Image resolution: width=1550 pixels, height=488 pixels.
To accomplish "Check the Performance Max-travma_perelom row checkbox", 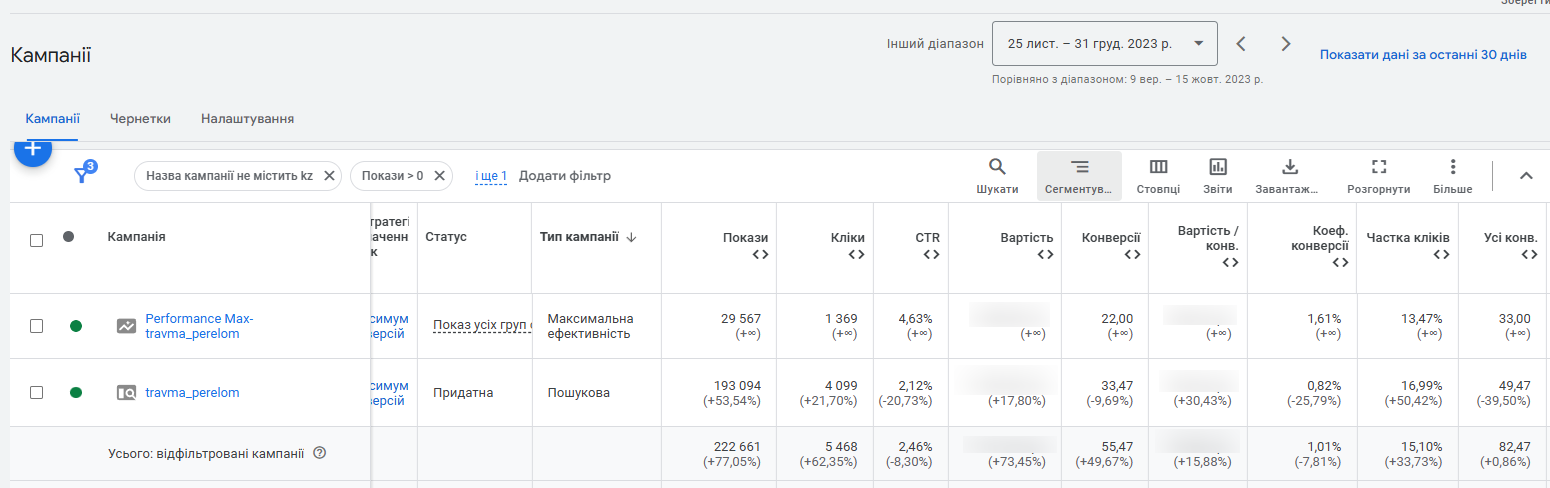I will [x=37, y=326].
